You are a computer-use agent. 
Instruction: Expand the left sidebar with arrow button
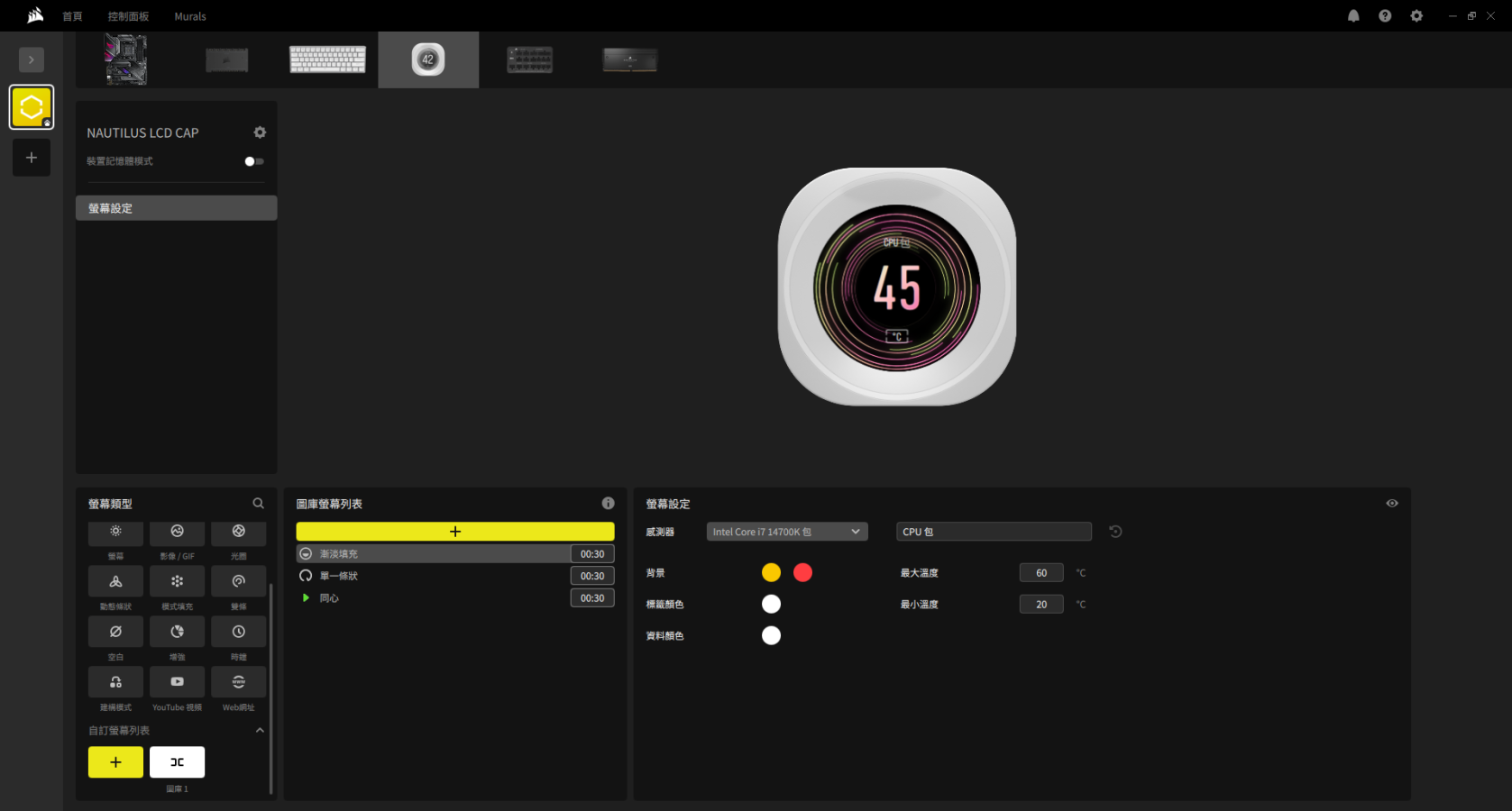click(32, 59)
